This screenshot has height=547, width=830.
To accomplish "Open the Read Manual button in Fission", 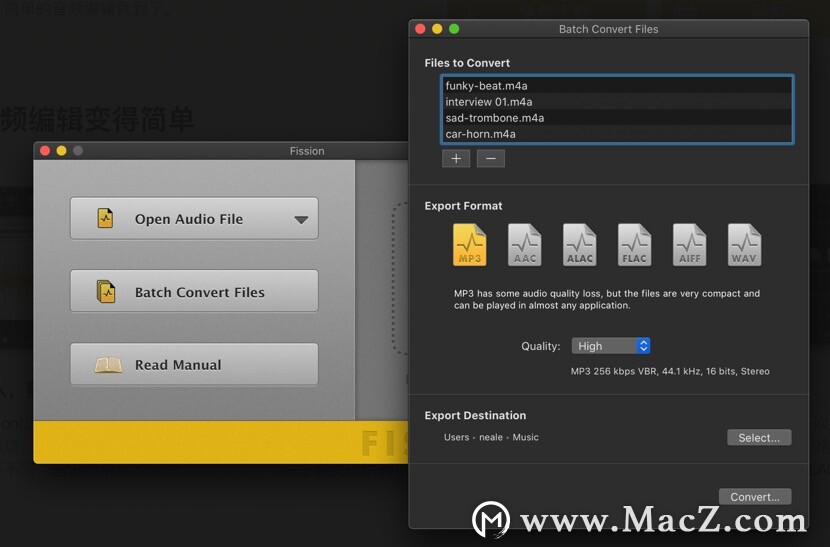I will [194, 364].
